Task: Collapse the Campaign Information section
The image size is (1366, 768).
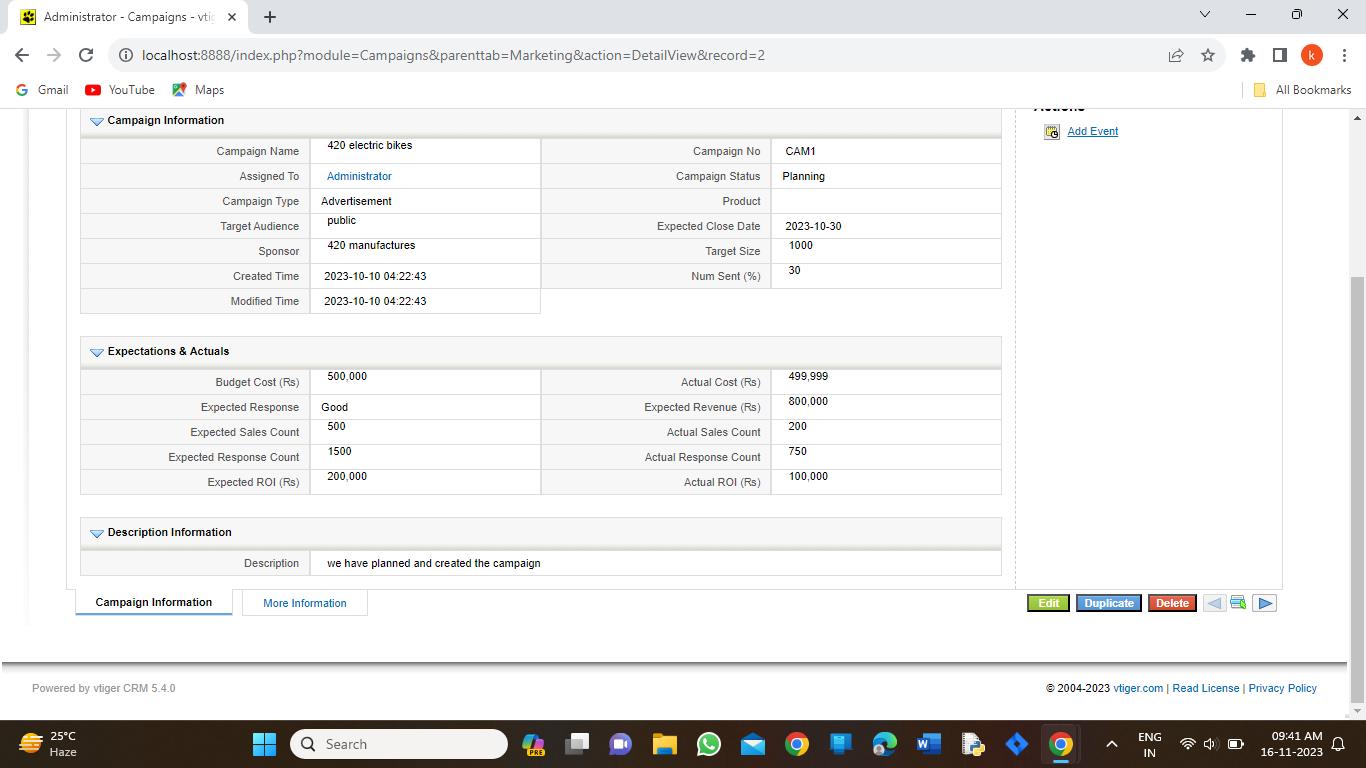Action: [x=97, y=120]
